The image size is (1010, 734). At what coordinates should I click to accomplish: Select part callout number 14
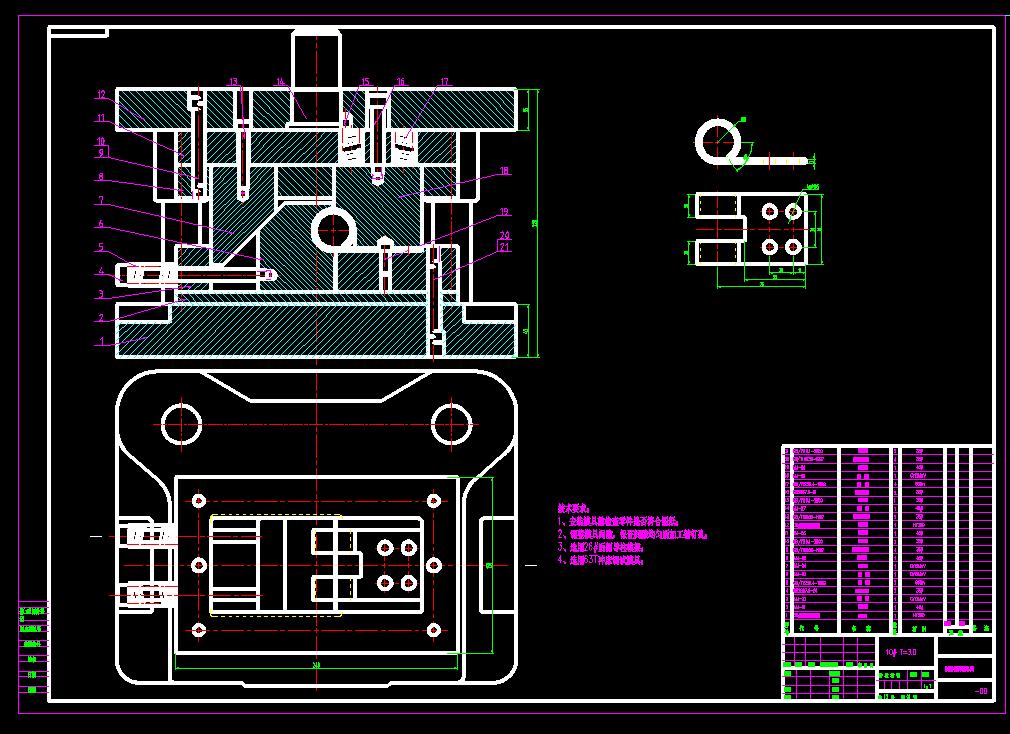[280, 82]
